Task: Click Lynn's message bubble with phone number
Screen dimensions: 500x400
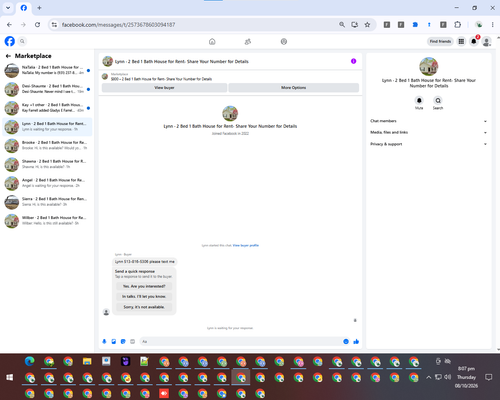Action: point(145,262)
